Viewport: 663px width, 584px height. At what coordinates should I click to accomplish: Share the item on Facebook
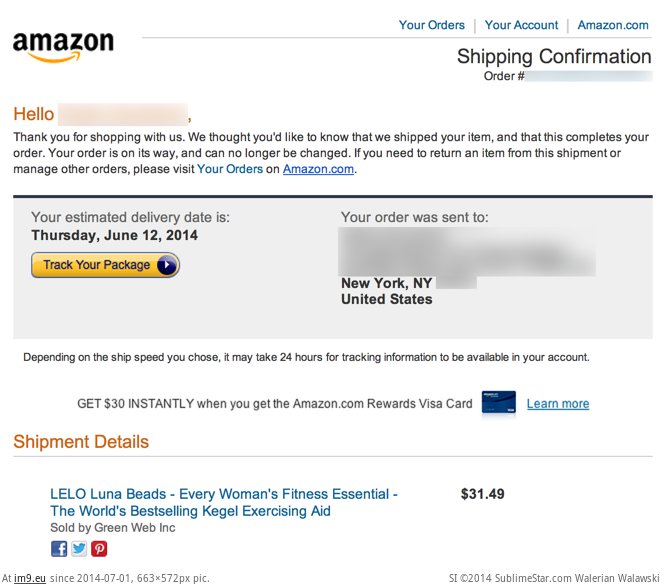pos(59,549)
